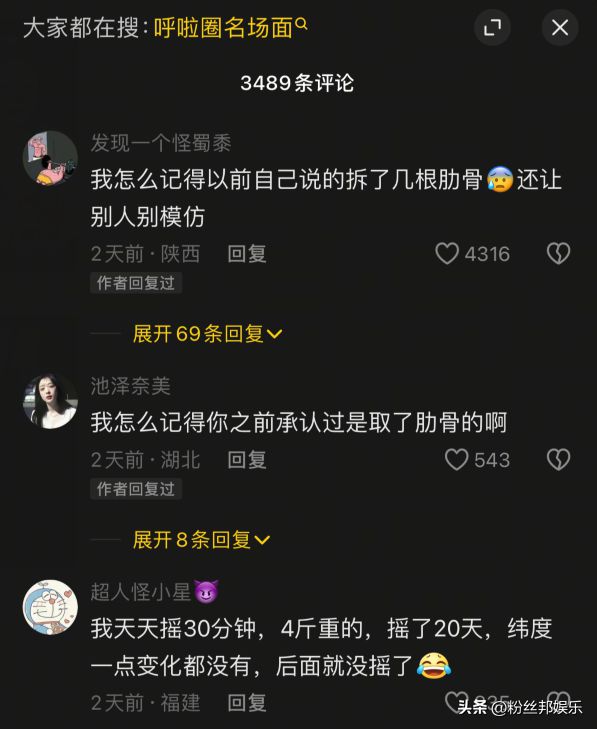Image resolution: width=597 pixels, height=729 pixels.
Task: Open the 呼啦圈名场面 search suggestion
Action: coord(223,28)
